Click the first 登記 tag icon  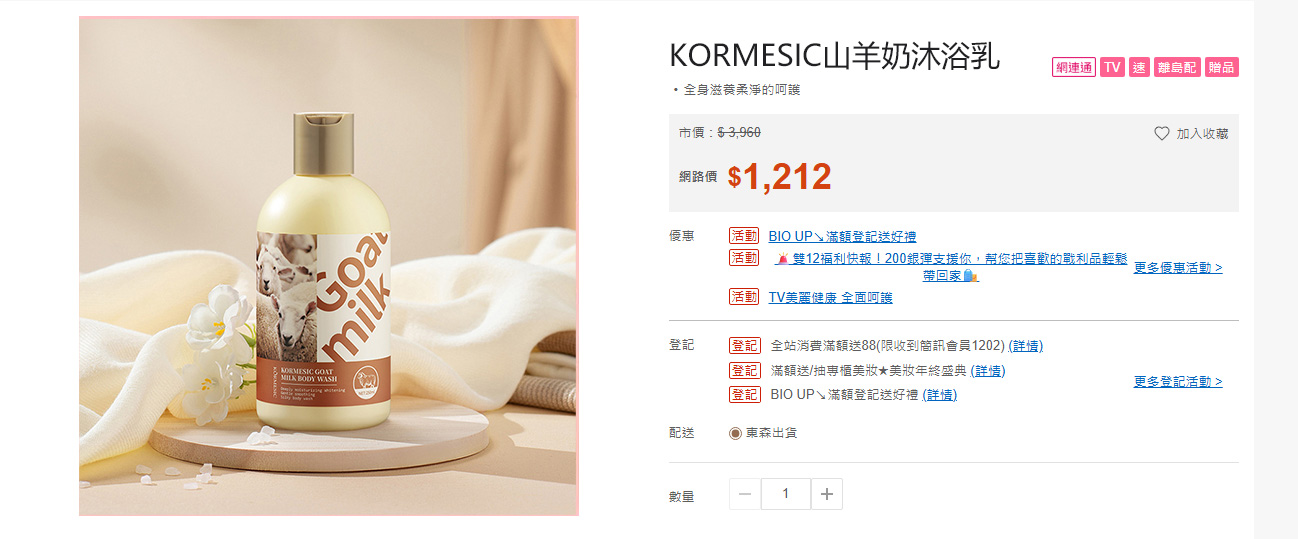[x=744, y=346]
